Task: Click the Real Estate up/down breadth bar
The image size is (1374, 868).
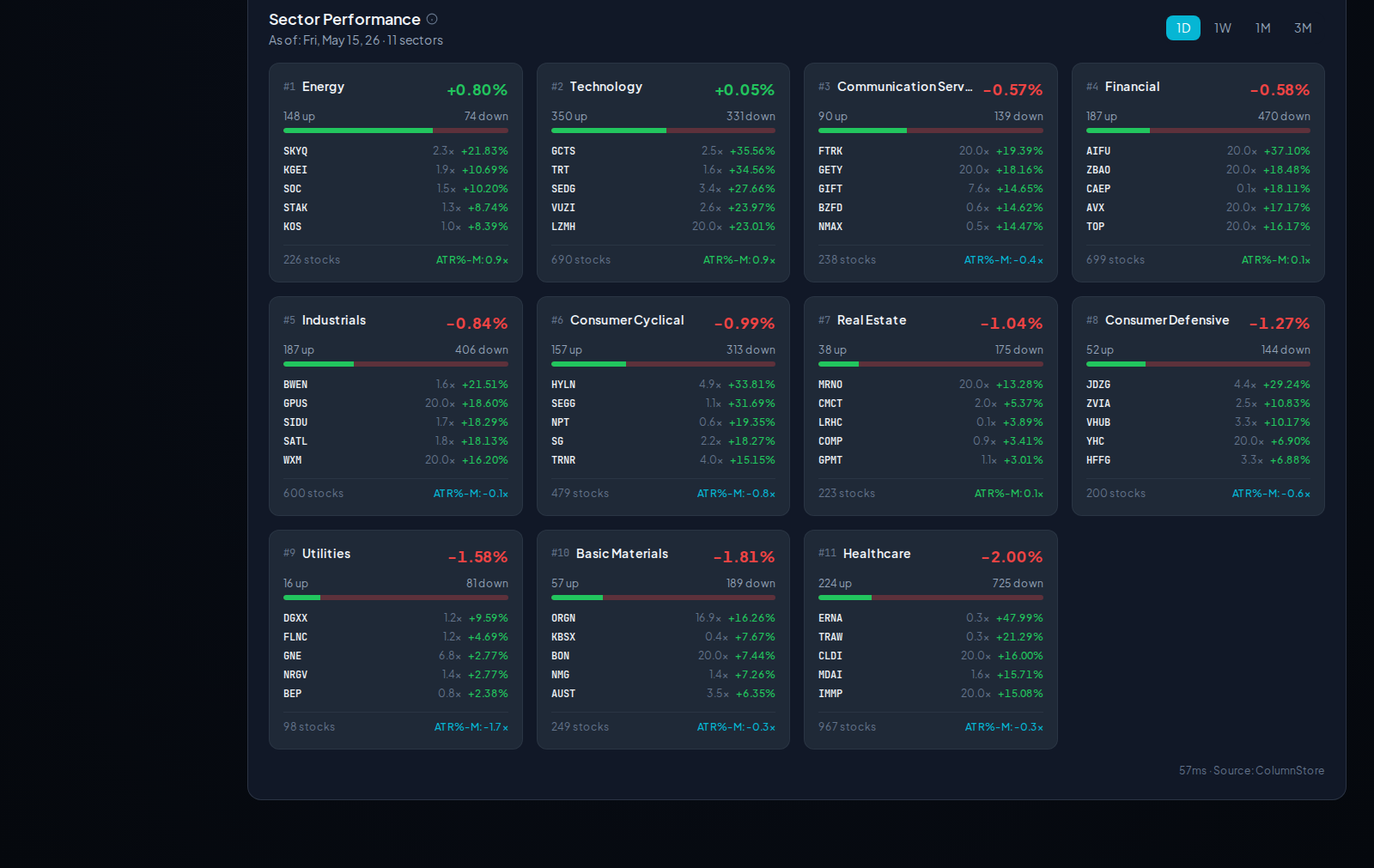Action: click(931, 364)
